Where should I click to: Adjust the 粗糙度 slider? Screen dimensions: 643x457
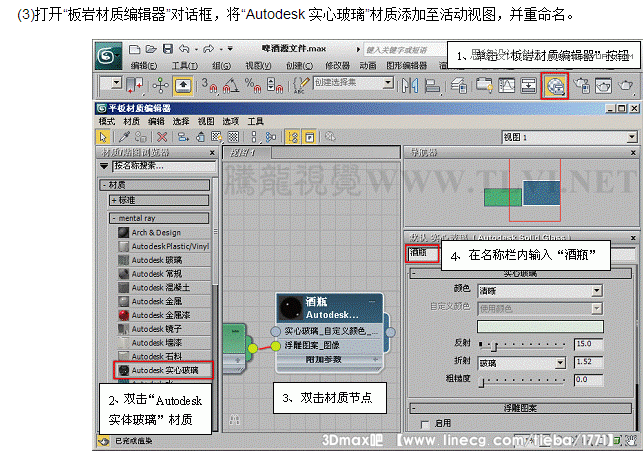(482, 382)
